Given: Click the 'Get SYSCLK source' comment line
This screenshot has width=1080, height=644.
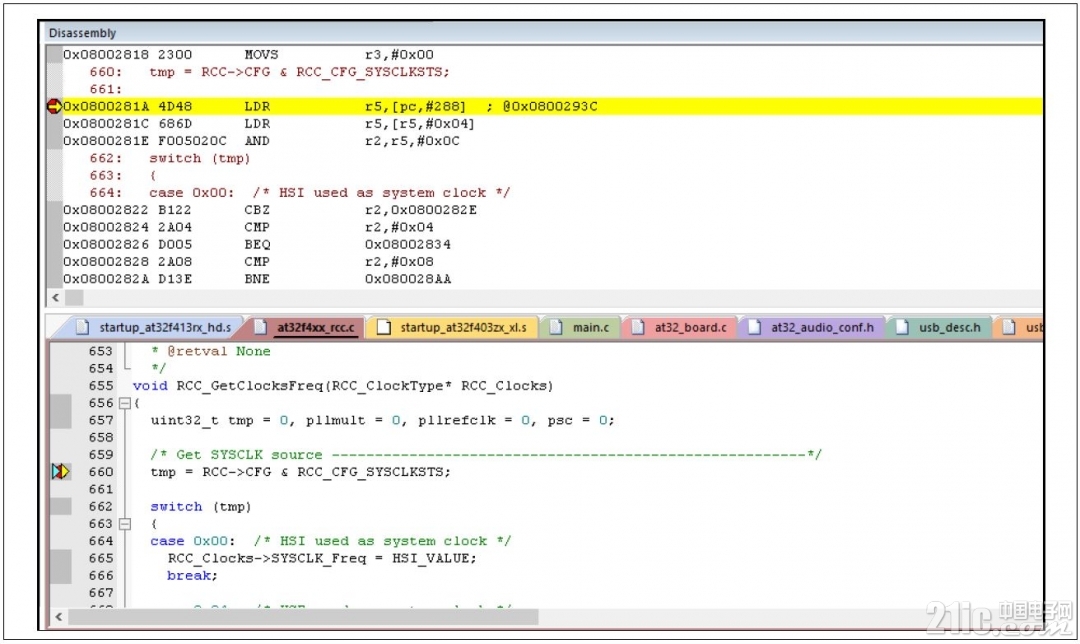Looking at the screenshot, I should pyautogui.click(x=486, y=455).
